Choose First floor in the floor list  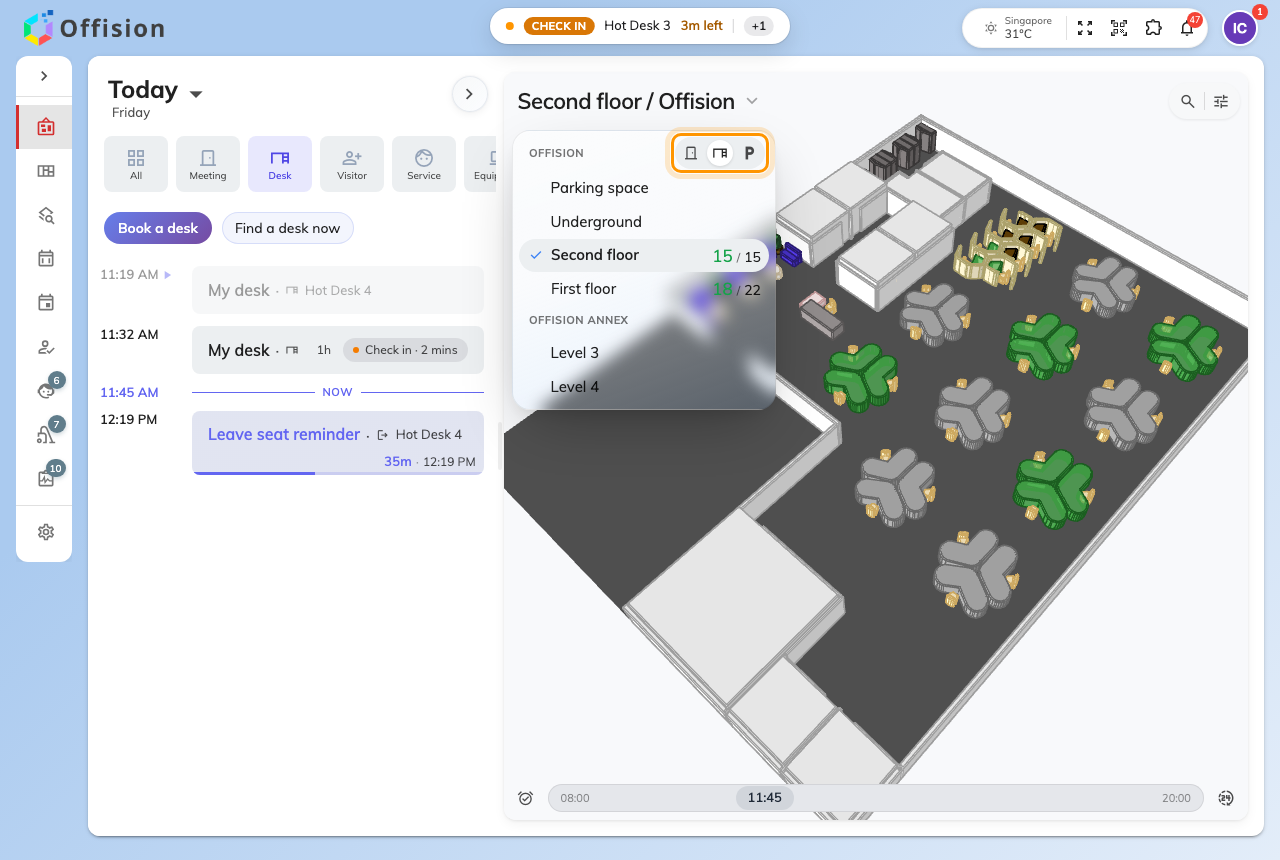[x=644, y=289]
